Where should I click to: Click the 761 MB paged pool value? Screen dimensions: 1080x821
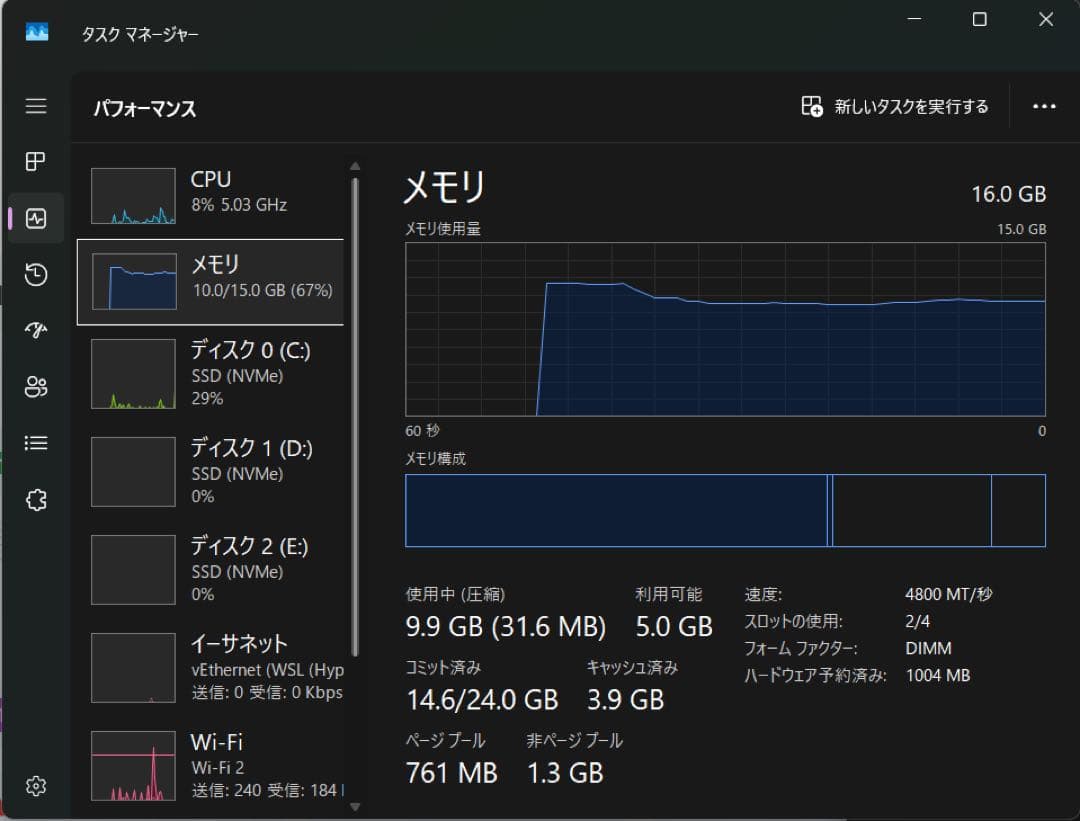pyautogui.click(x=452, y=773)
